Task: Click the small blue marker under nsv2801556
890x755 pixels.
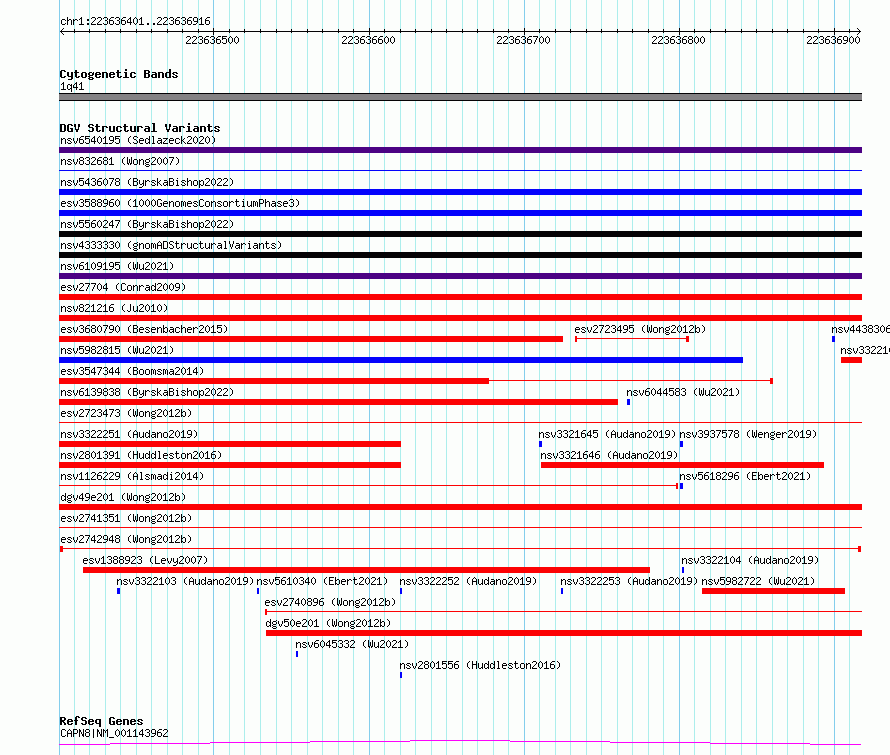Action: pyautogui.click(x=401, y=676)
